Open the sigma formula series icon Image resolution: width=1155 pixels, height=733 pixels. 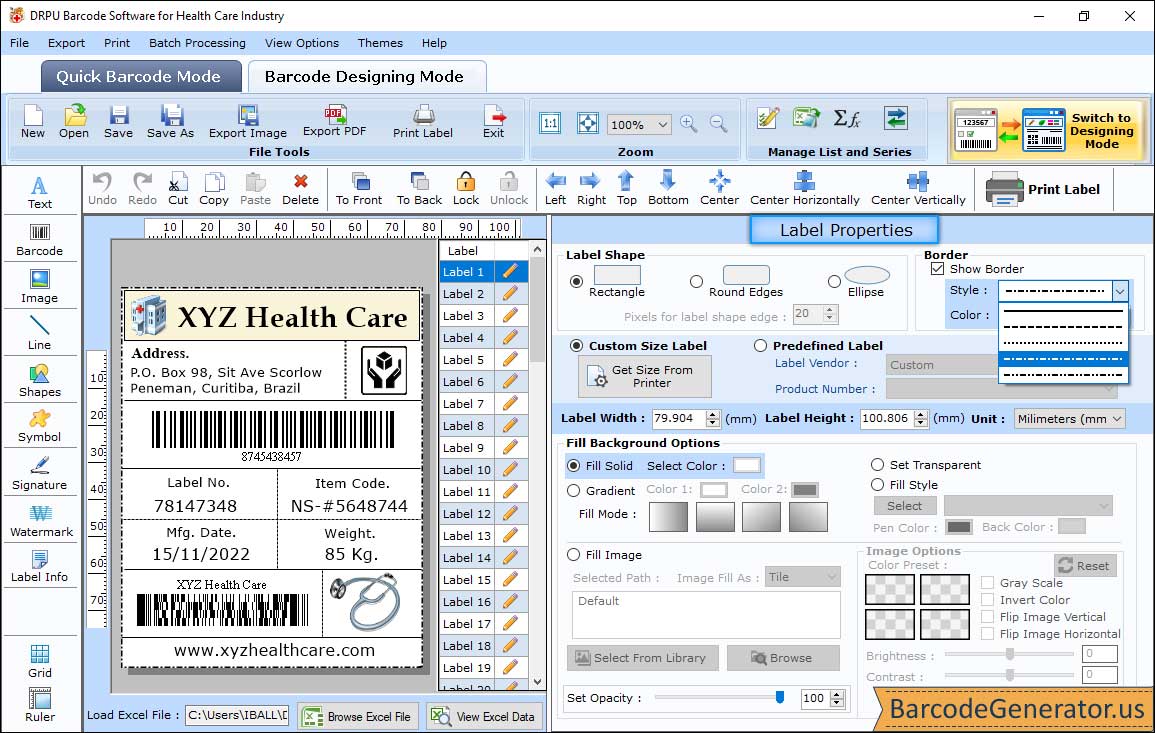point(846,118)
